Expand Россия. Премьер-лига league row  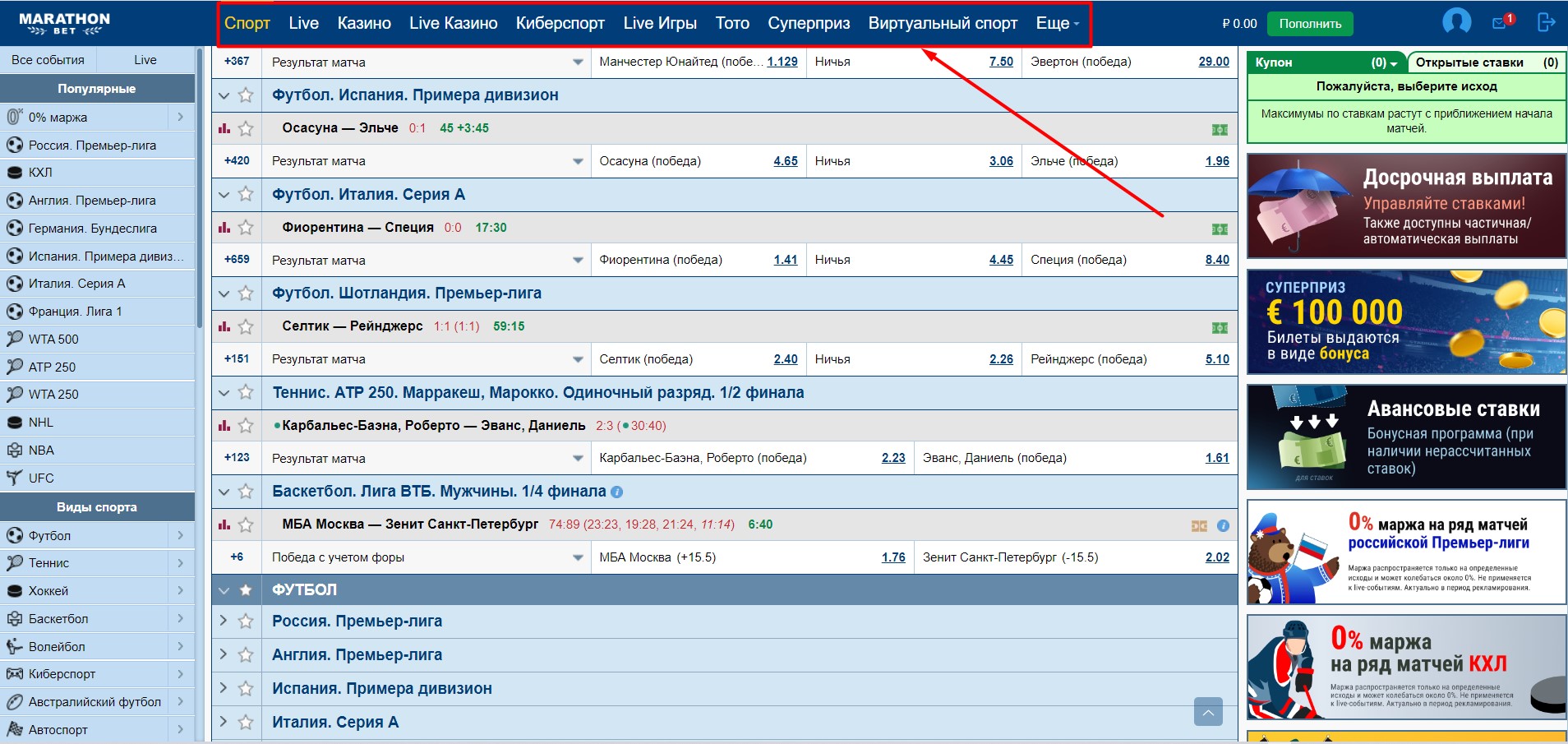click(x=224, y=621)
